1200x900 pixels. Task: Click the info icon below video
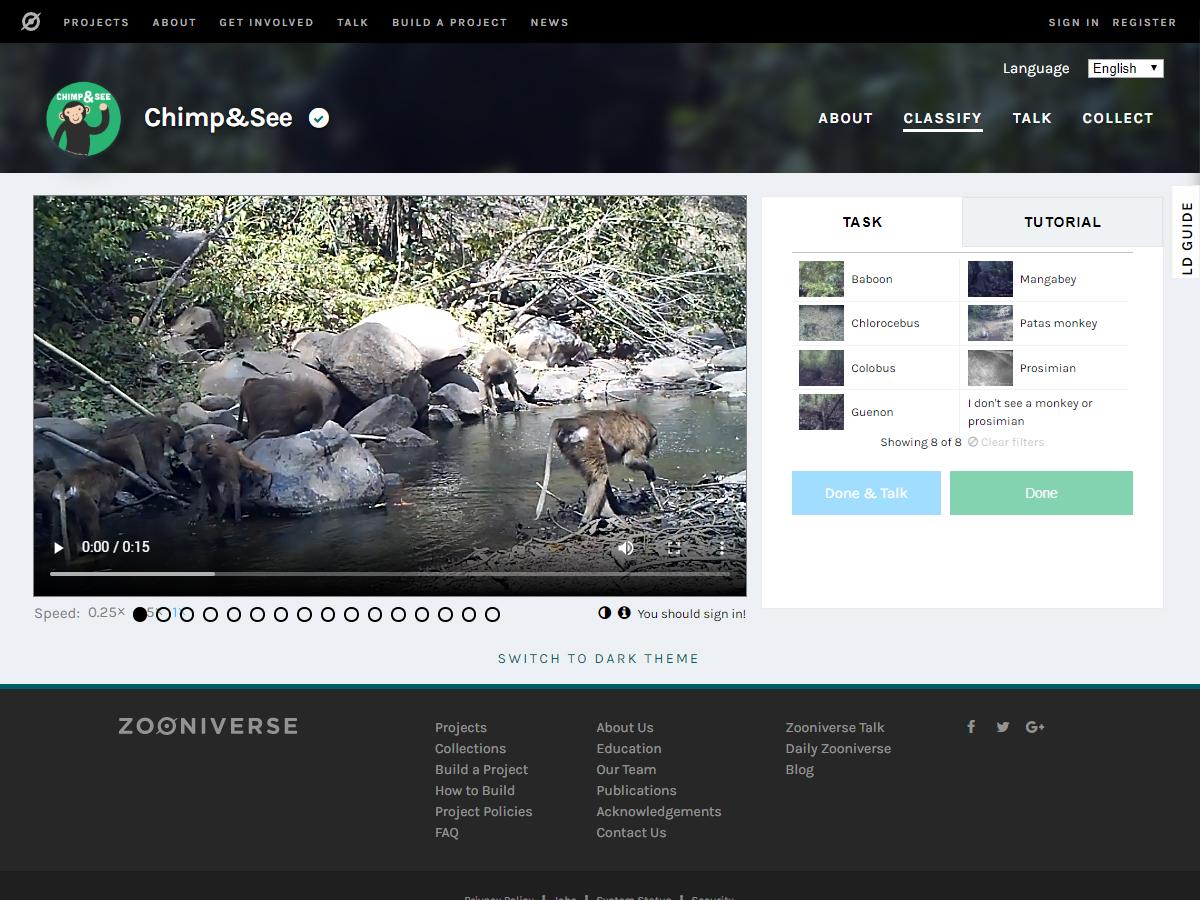[624, 613]
